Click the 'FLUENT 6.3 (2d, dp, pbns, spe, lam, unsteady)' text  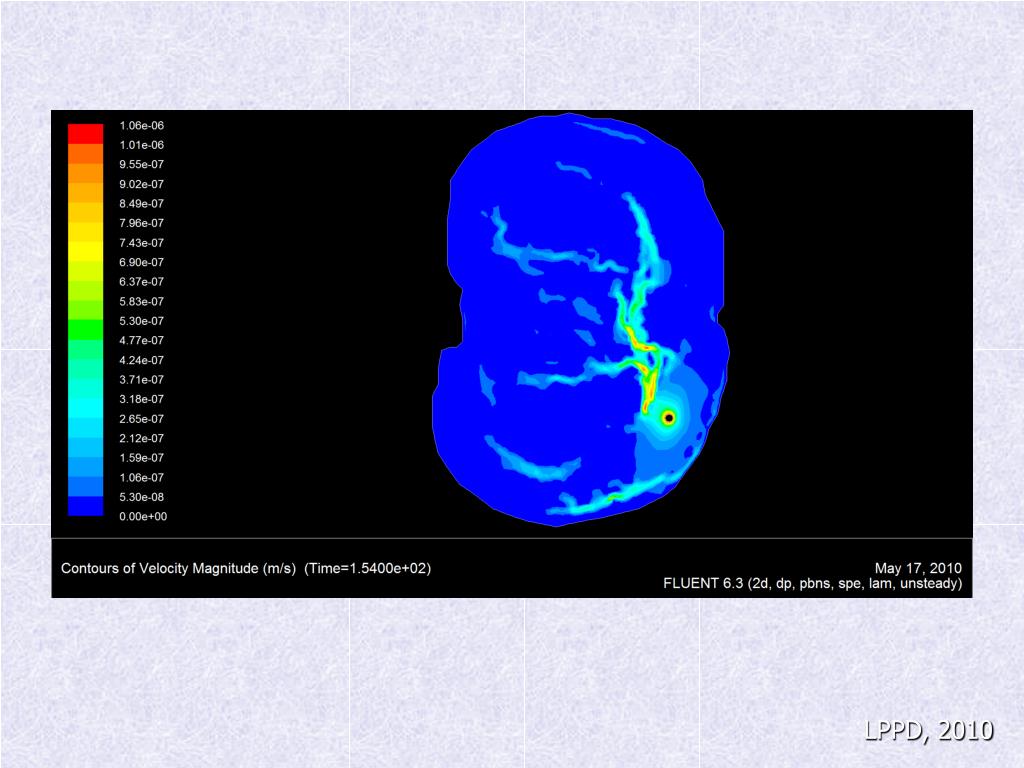(x=812, y=583)
